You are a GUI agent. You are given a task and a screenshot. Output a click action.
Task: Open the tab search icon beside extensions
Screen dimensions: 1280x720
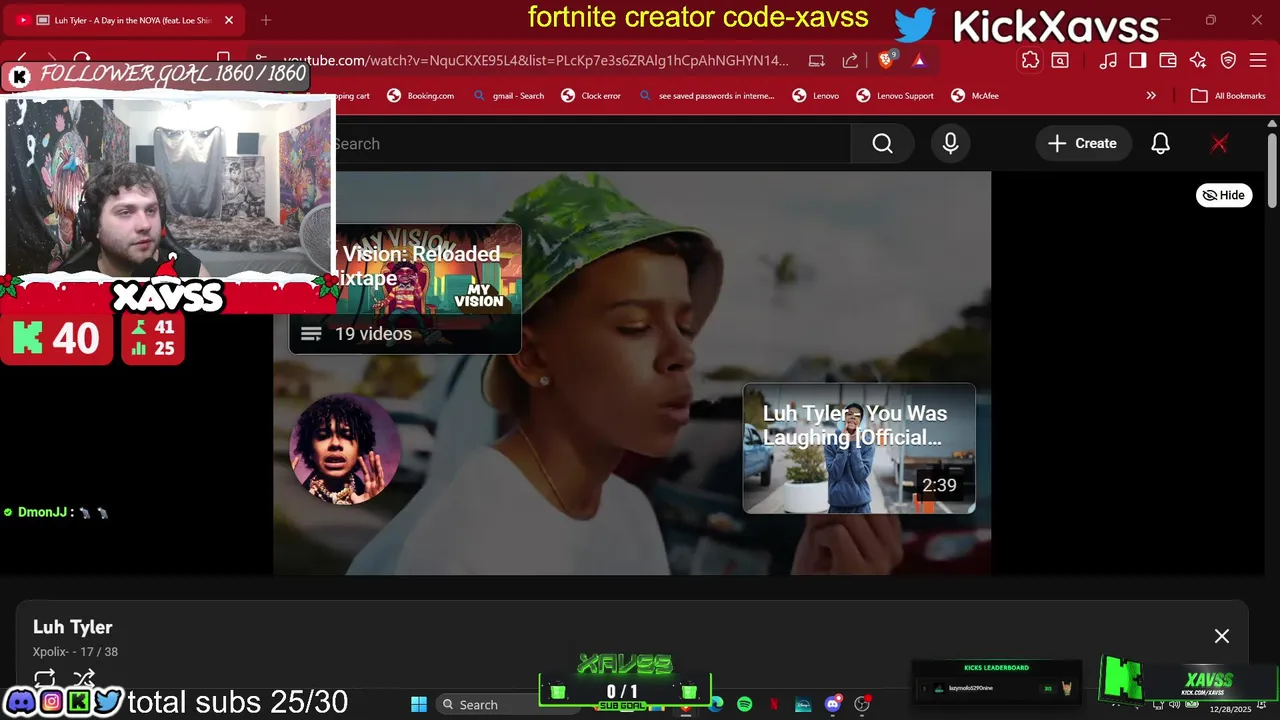click(x=1060, y=60)
